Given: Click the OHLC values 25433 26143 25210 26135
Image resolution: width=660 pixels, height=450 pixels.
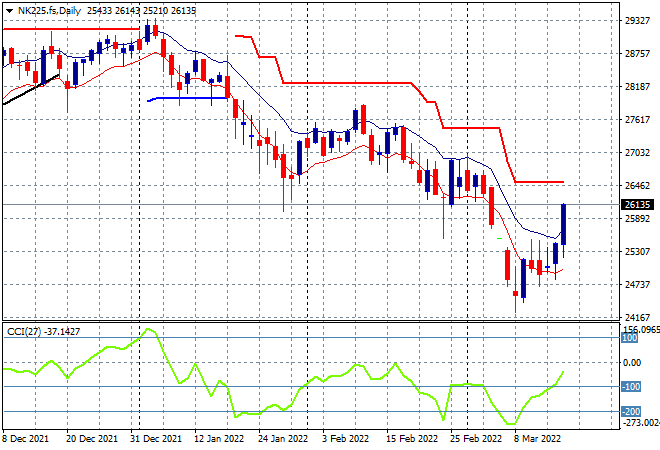Looking at the screenshot, I should tap(141, 11).
